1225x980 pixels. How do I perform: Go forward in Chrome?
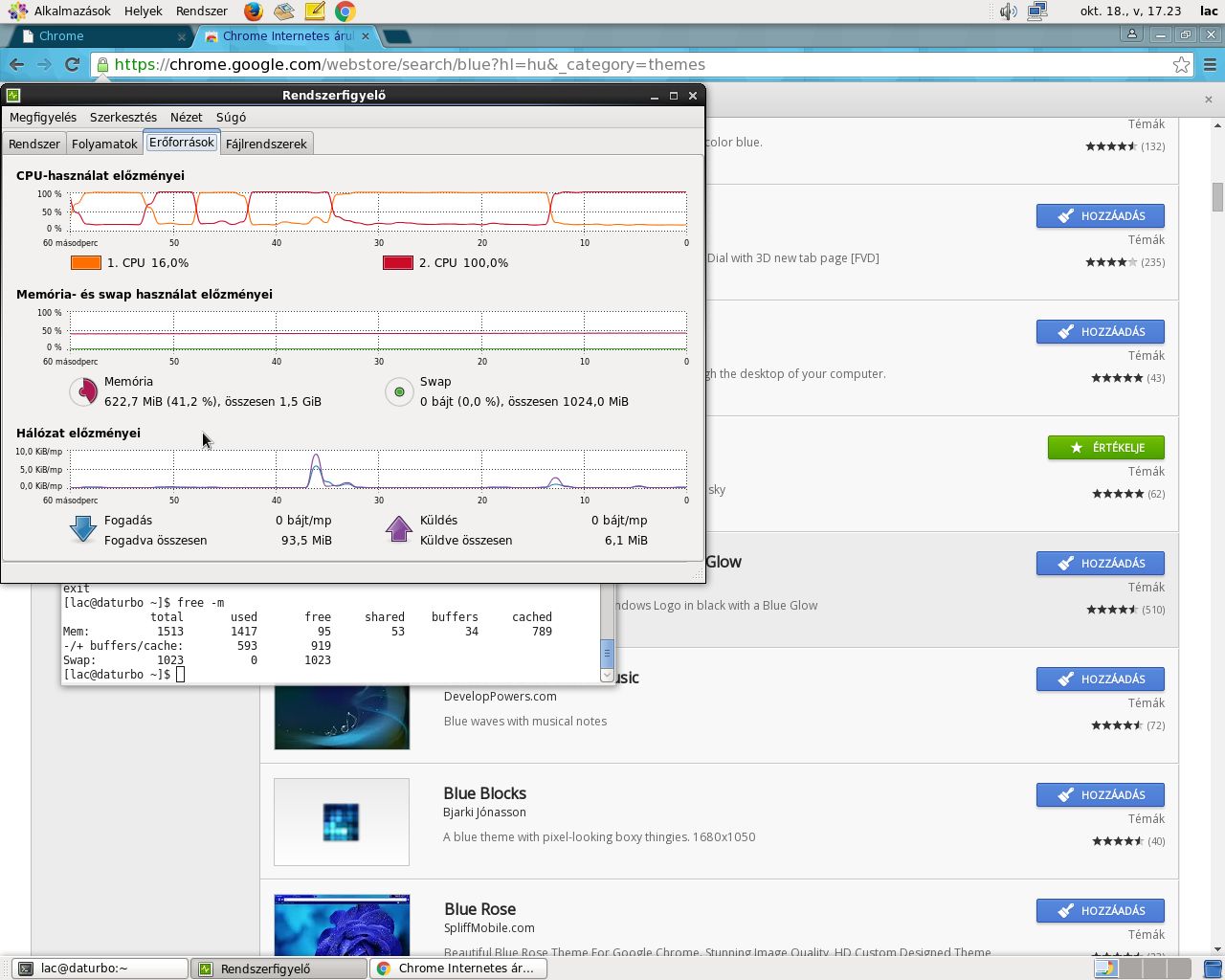point(44,64)
